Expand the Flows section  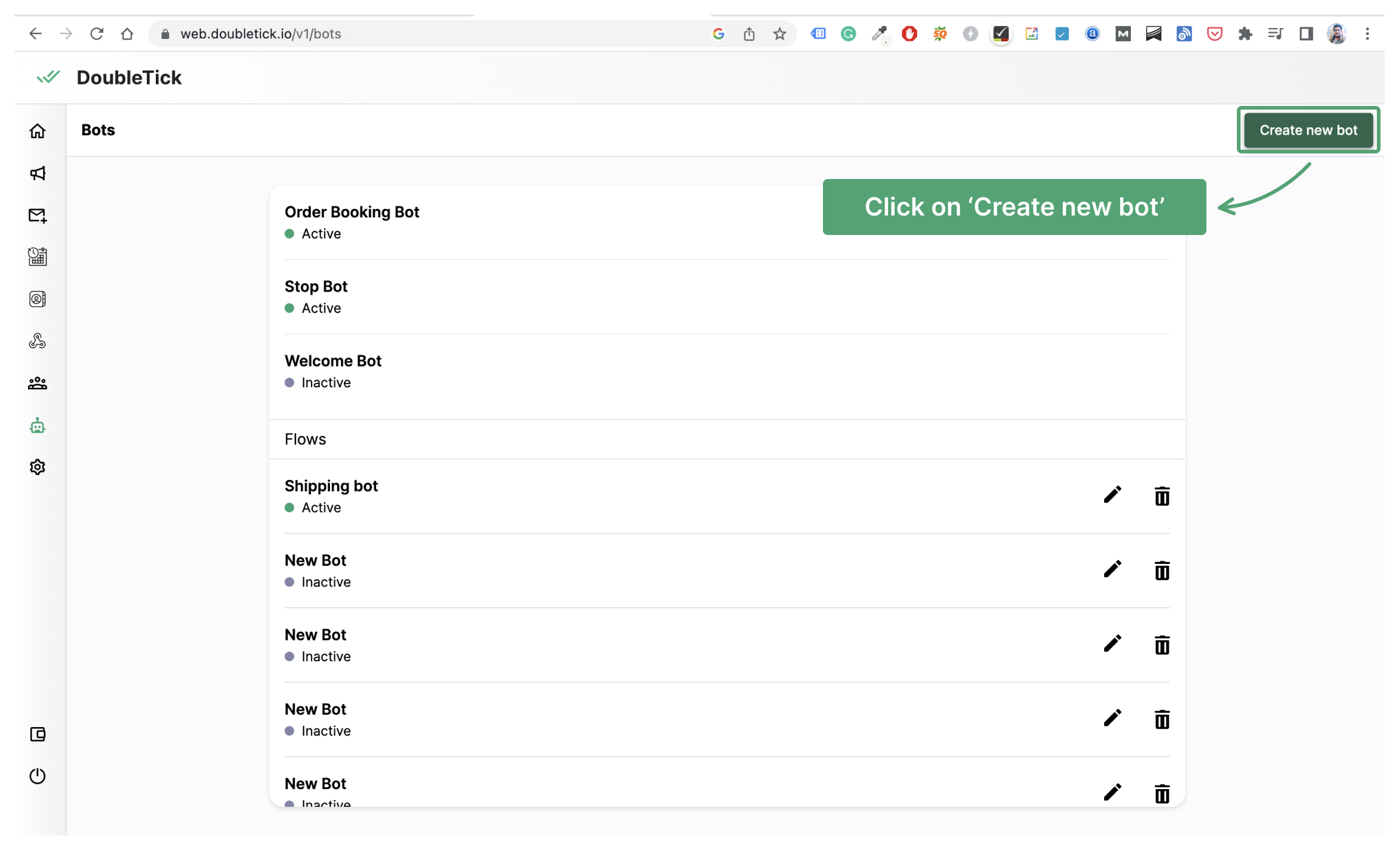(305, 438)
